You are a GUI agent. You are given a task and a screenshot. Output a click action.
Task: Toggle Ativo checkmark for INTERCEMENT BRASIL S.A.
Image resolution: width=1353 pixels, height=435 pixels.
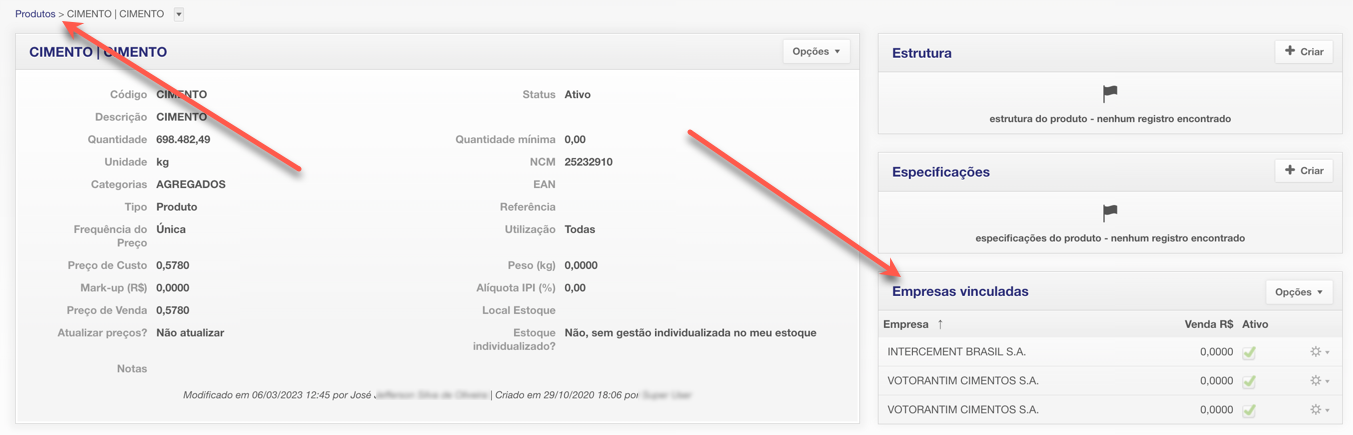(x=1249, y=352)
